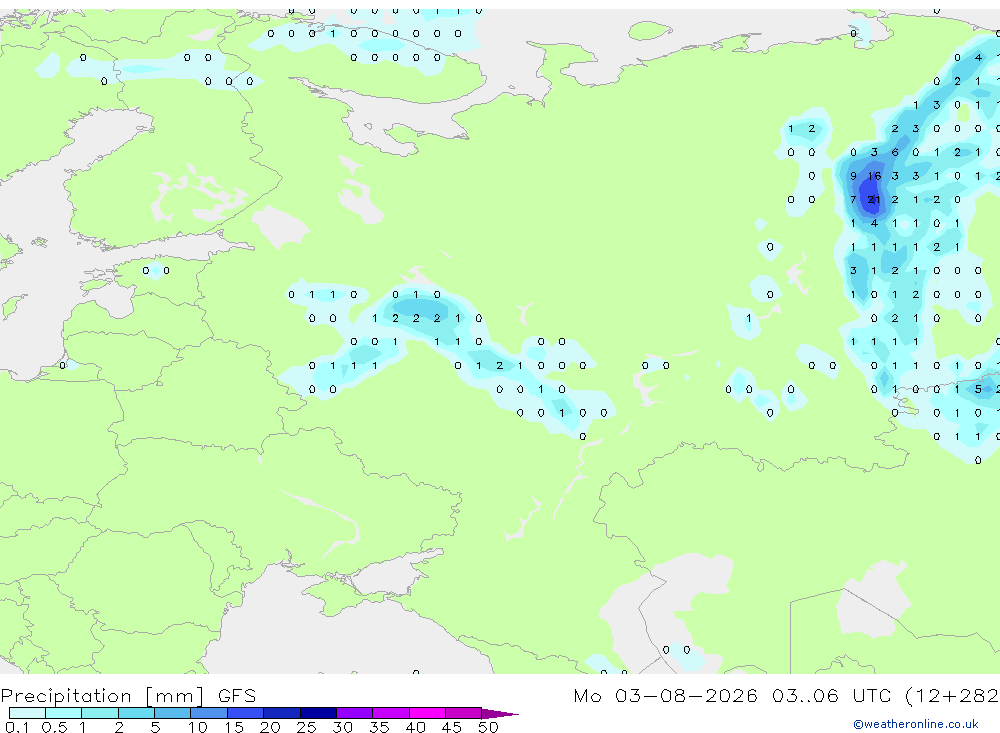The height and width of the screenshot is (733, 1000).
Task: Click the '15' legend scale label
Action: click(233, 727)
